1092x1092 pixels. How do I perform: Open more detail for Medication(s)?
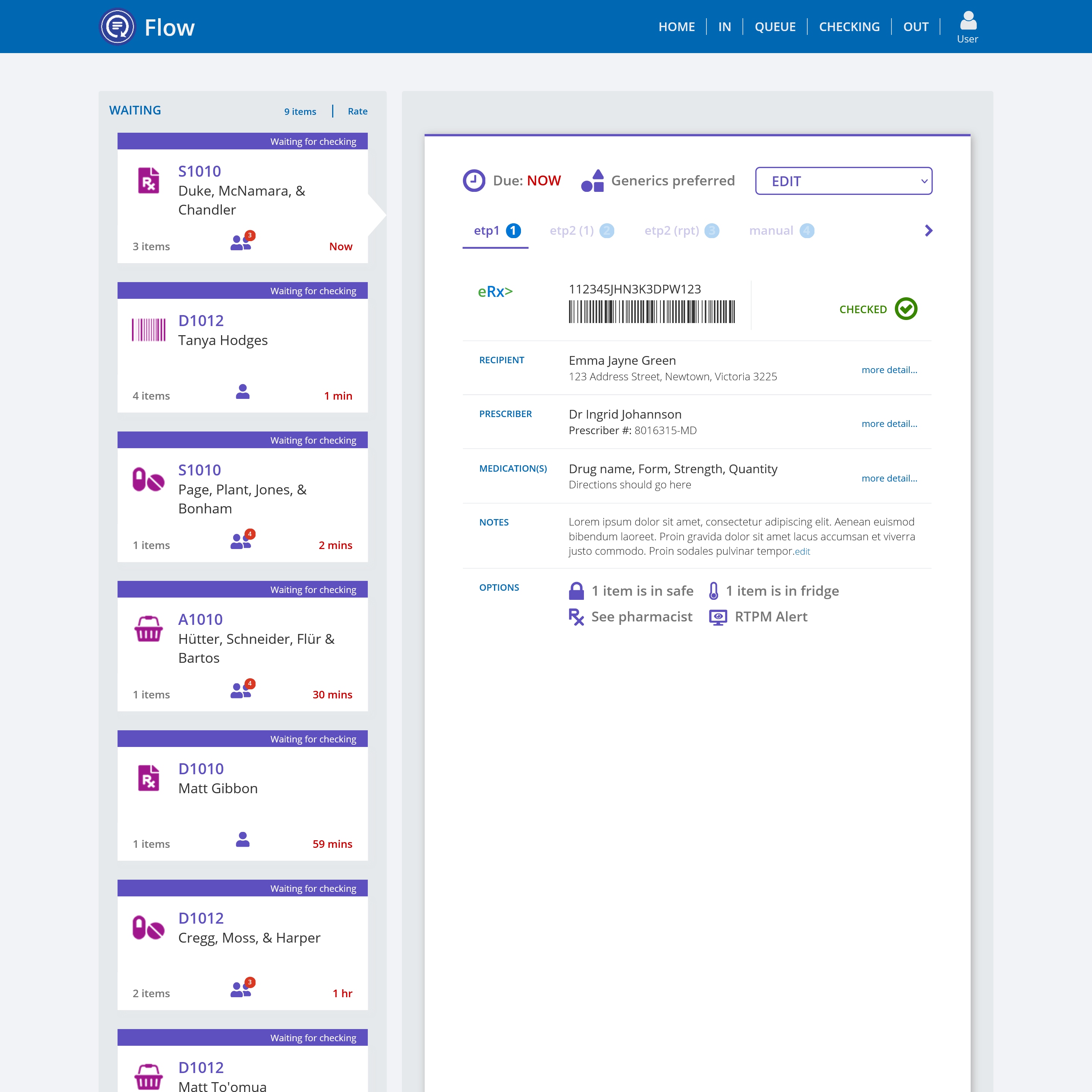[889, 478]
